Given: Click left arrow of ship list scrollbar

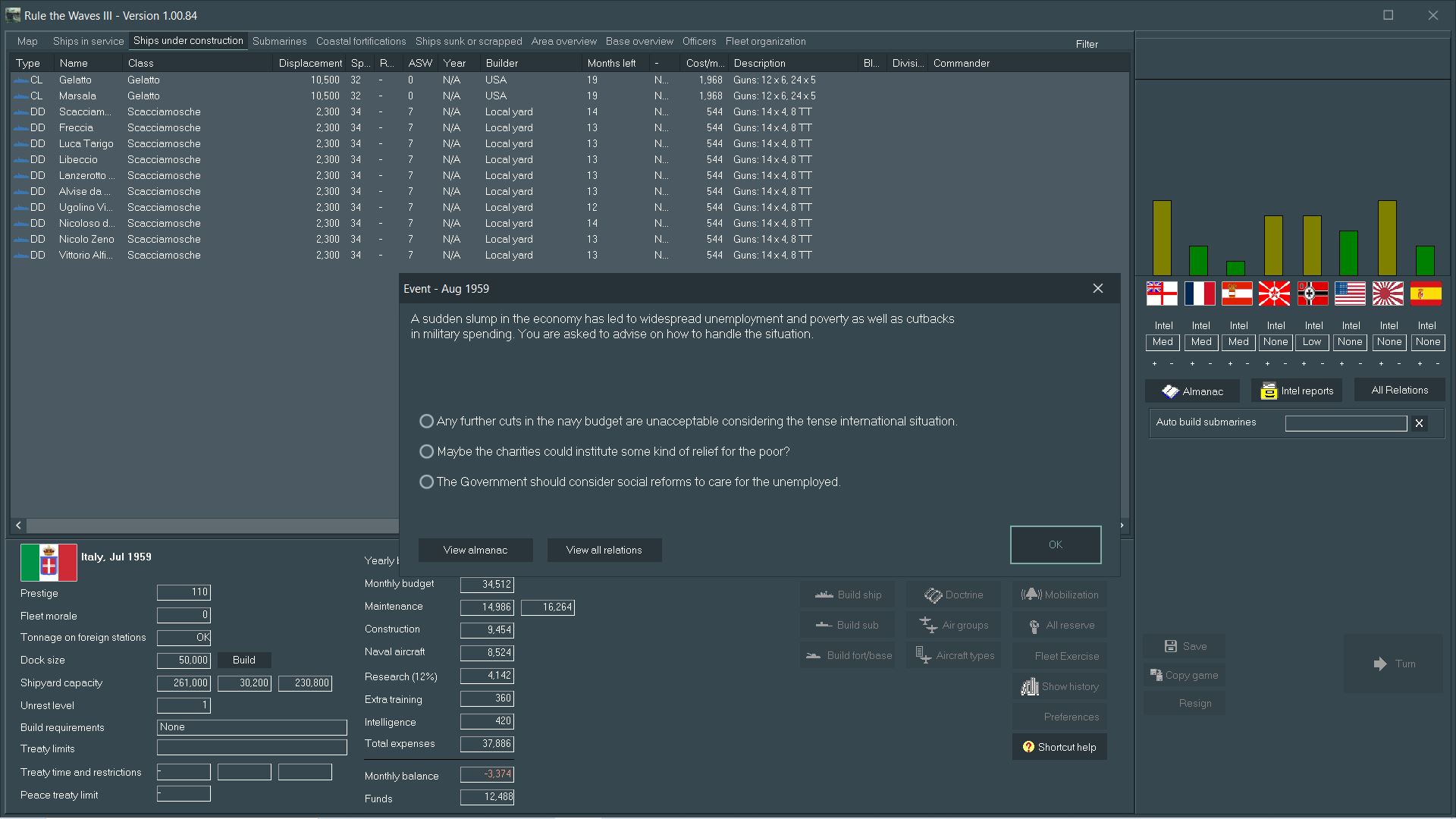Looking at the screenshot, I should [x=18, y=525].
